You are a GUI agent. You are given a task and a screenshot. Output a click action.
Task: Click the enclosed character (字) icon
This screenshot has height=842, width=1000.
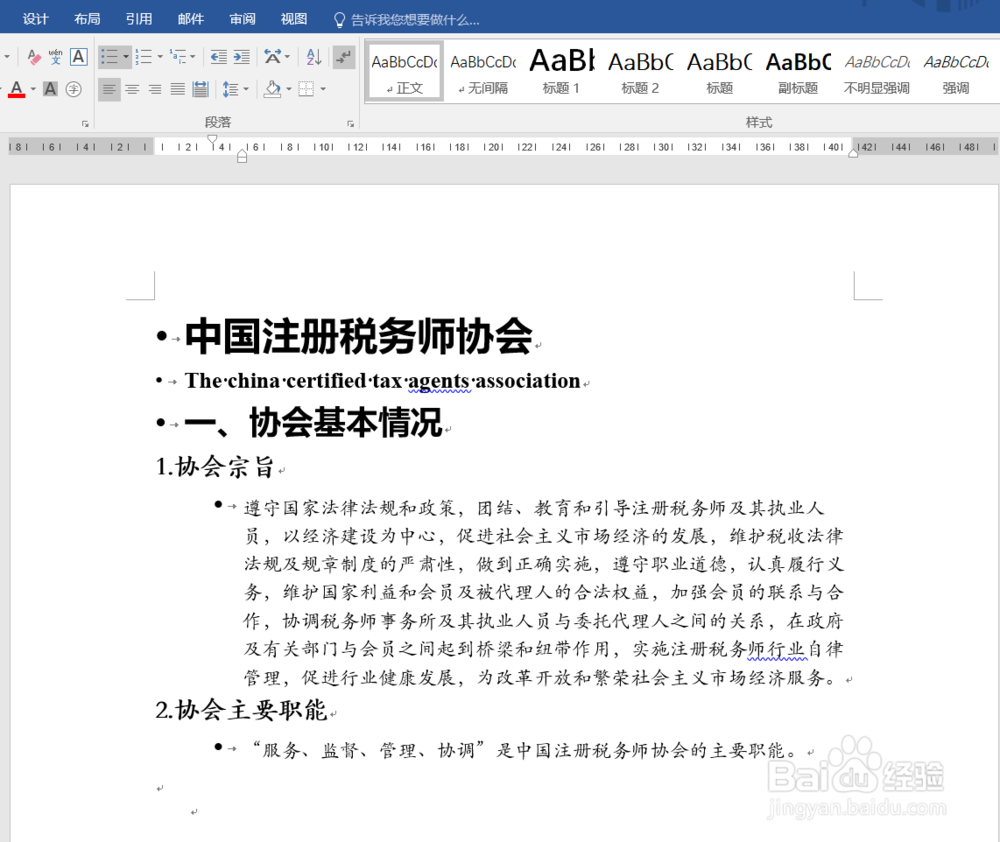pos(73,89)
